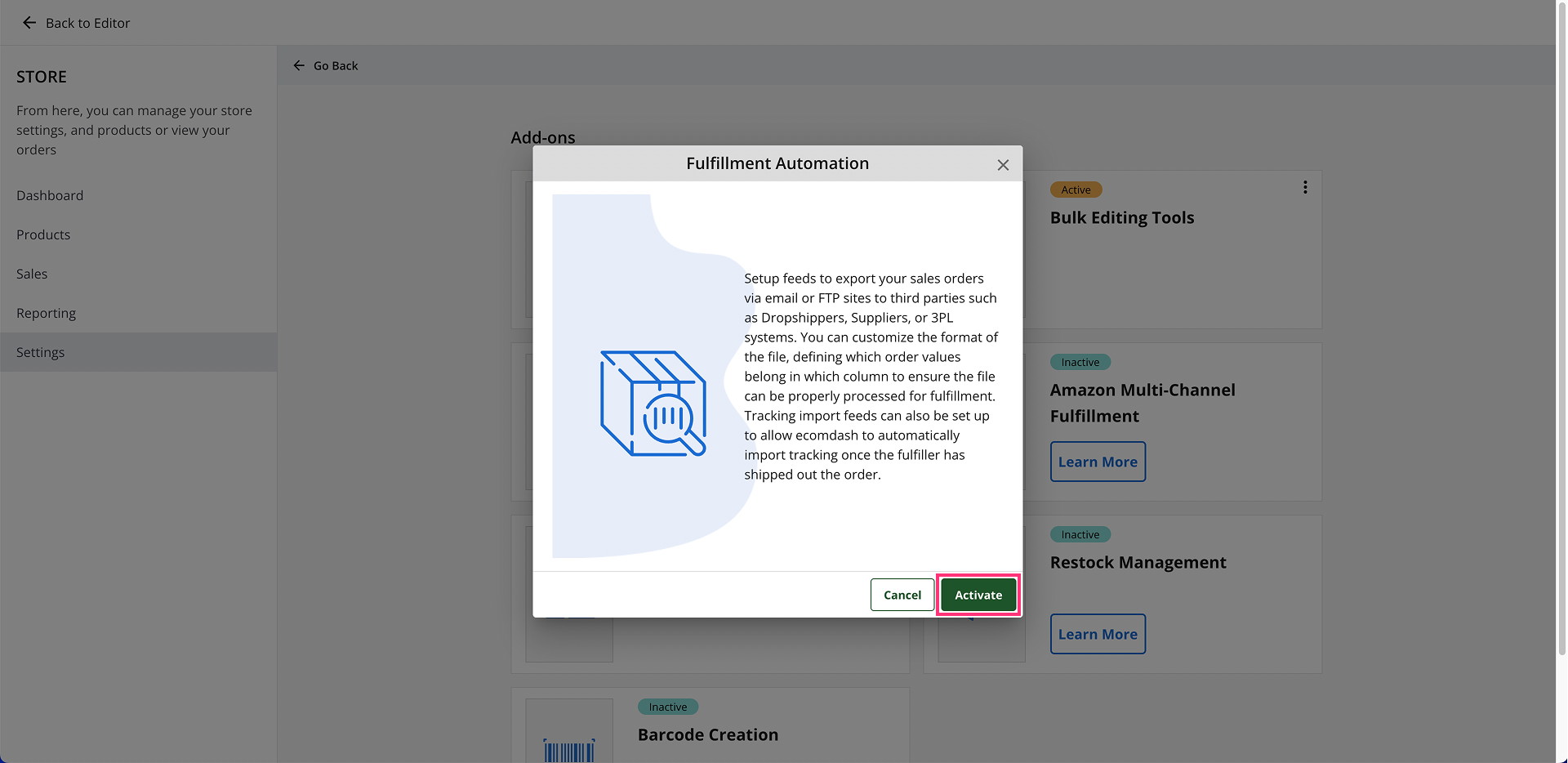This screenshot has width=1568, height=763.
Task: Click the Go Back arrow icon
Action: pyautogui.click(x=299, y=65)
